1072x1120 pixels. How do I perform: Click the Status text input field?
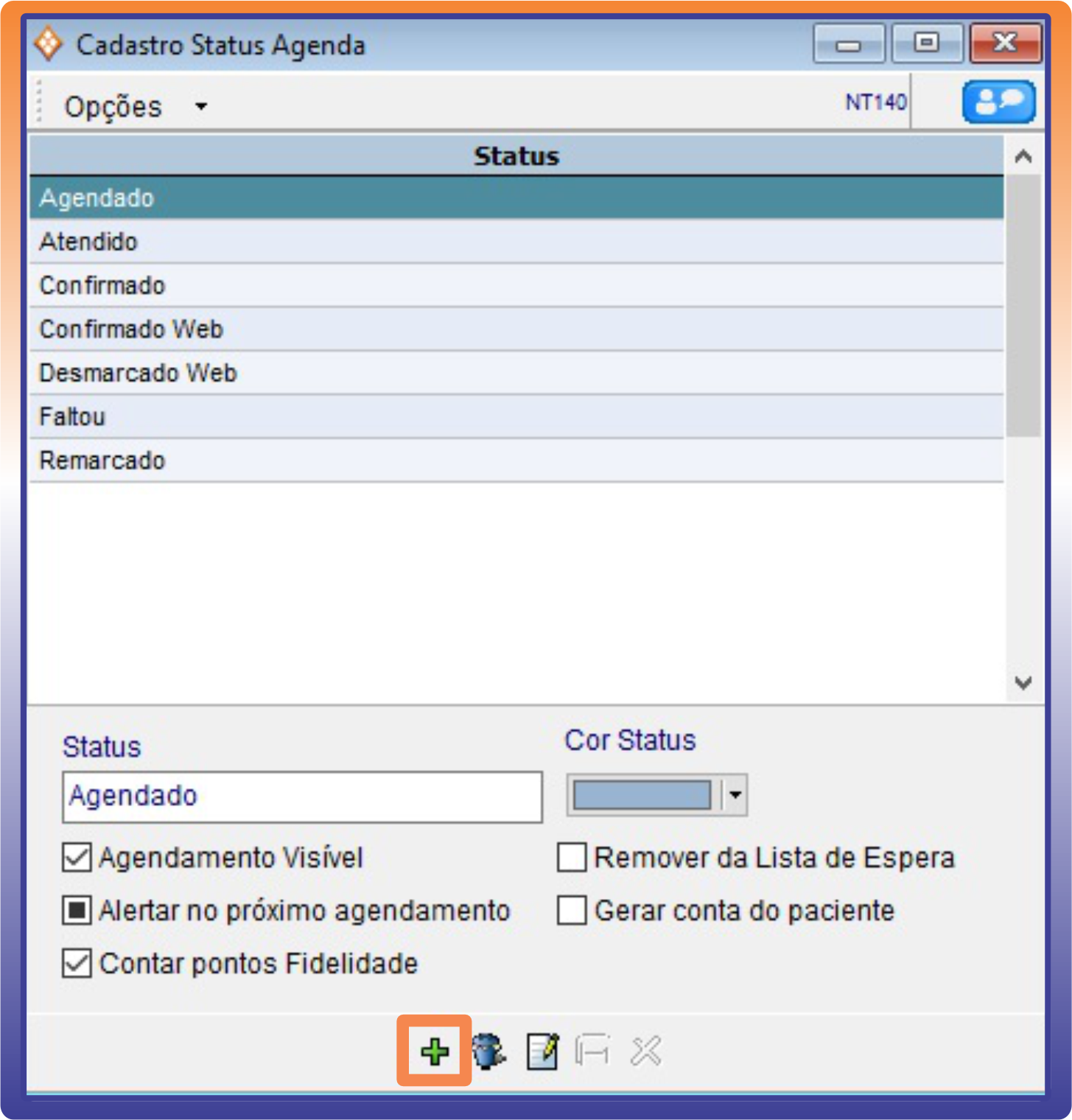coord(302,797)
